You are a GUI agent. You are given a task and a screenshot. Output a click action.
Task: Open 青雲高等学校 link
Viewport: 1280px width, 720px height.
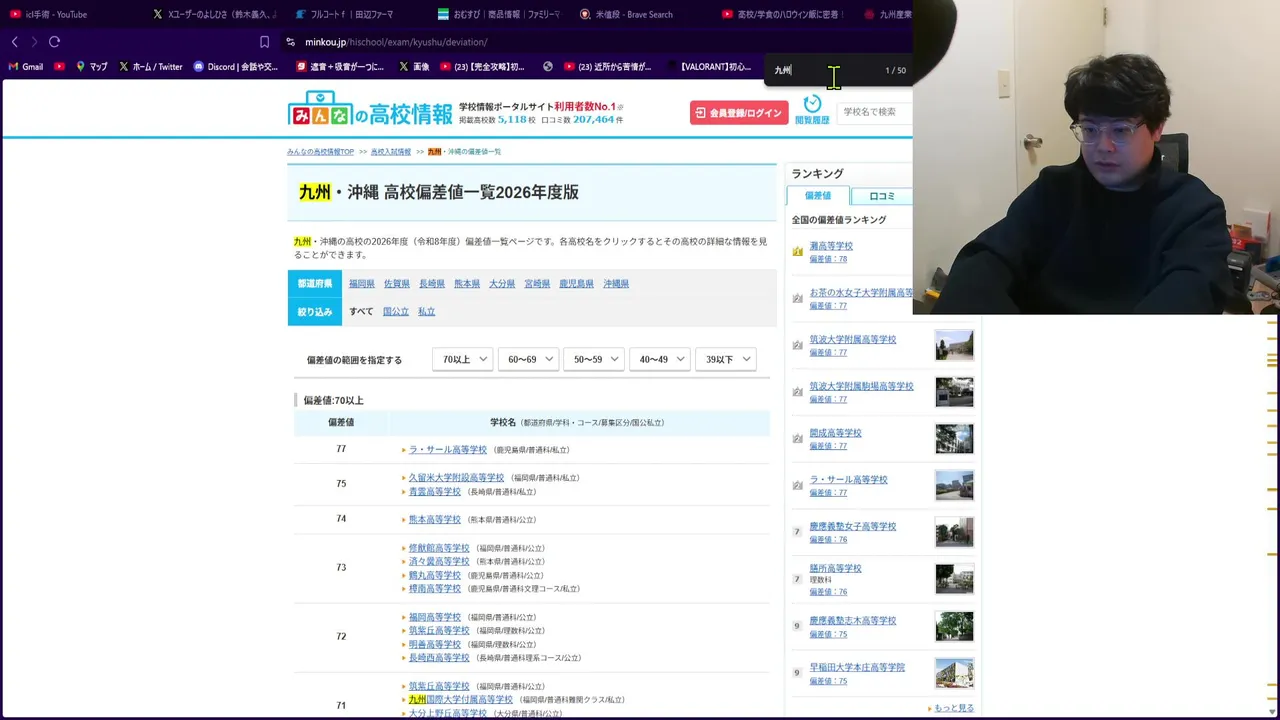[435, 492]
